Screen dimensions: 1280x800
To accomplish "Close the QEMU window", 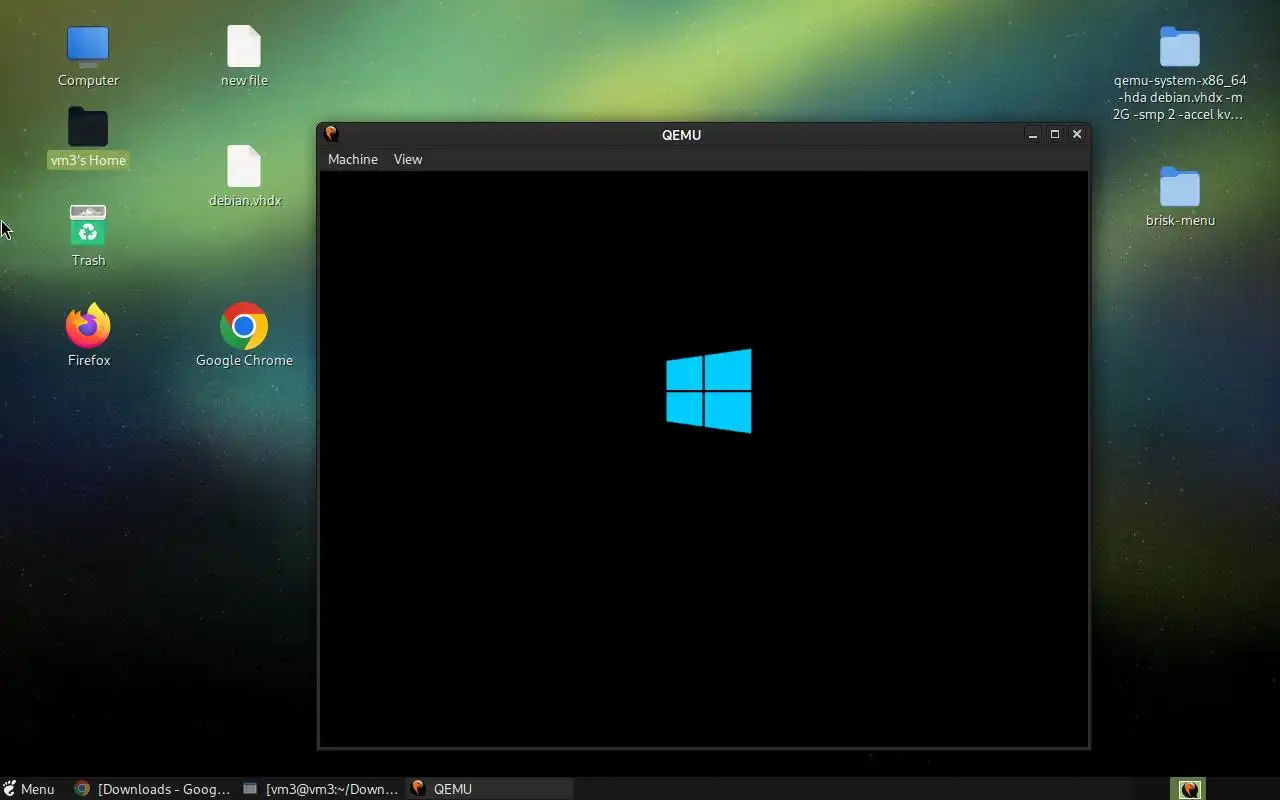I will (1077, 134).
